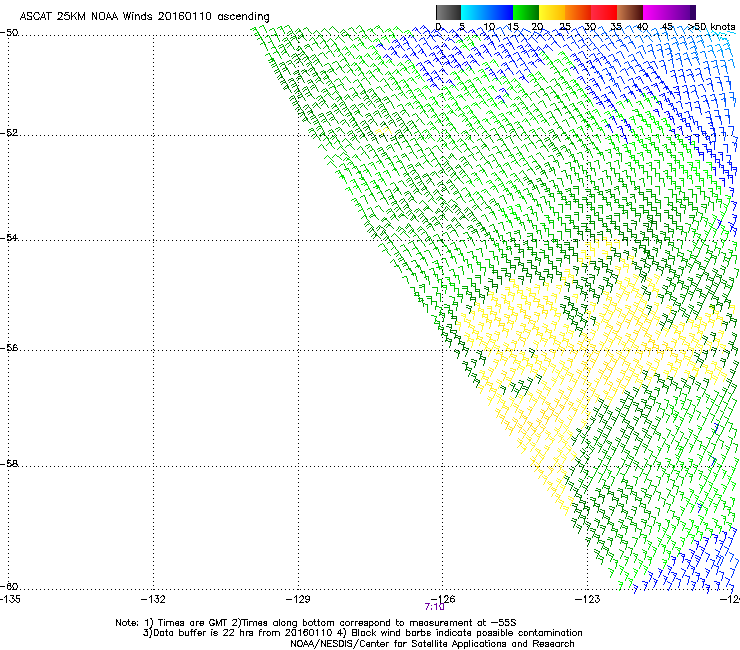
Task: Click the longitude label '-135'
Action: [10, 599]
